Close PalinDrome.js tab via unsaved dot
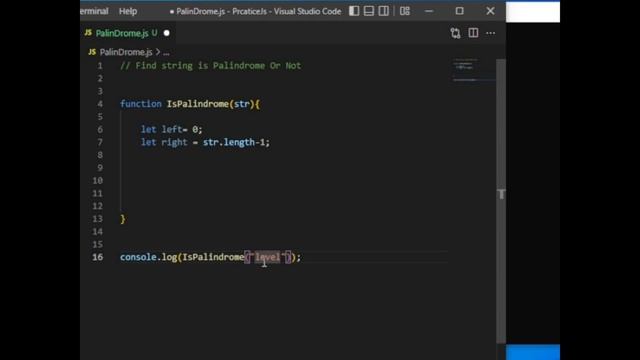 167,33
